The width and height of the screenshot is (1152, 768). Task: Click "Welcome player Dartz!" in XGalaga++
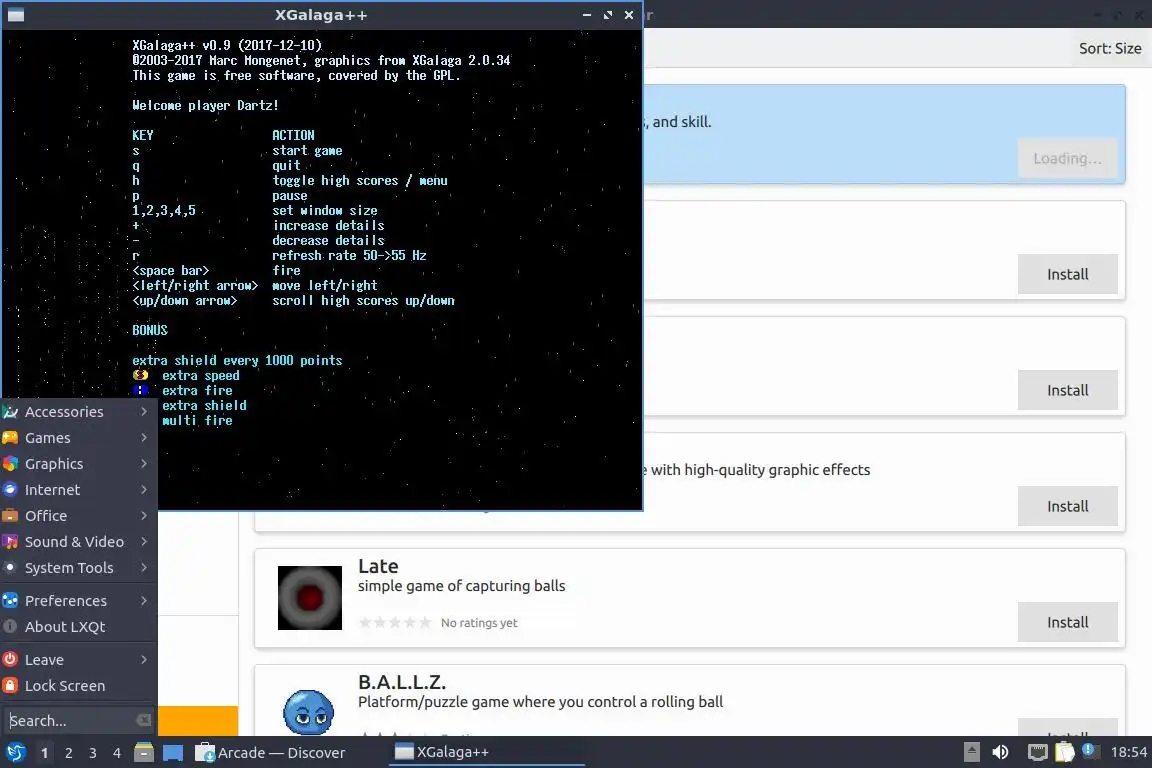(205, 105)
